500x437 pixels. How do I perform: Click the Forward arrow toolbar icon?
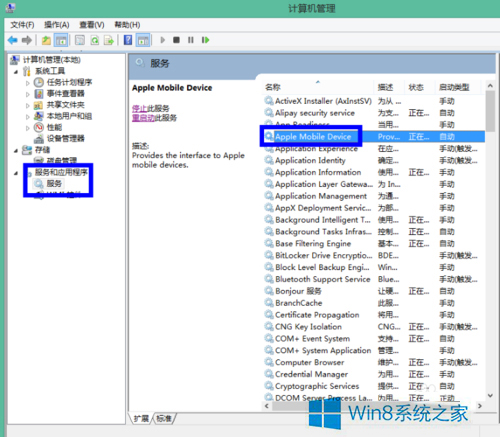pyautogui.click(x=27, y=40)
